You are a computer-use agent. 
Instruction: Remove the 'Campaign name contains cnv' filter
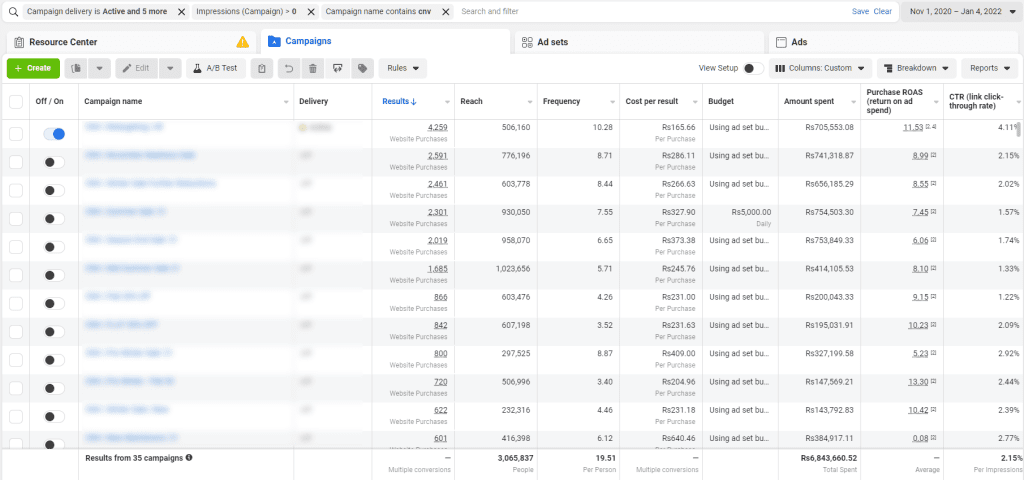(x=445, y=11)
